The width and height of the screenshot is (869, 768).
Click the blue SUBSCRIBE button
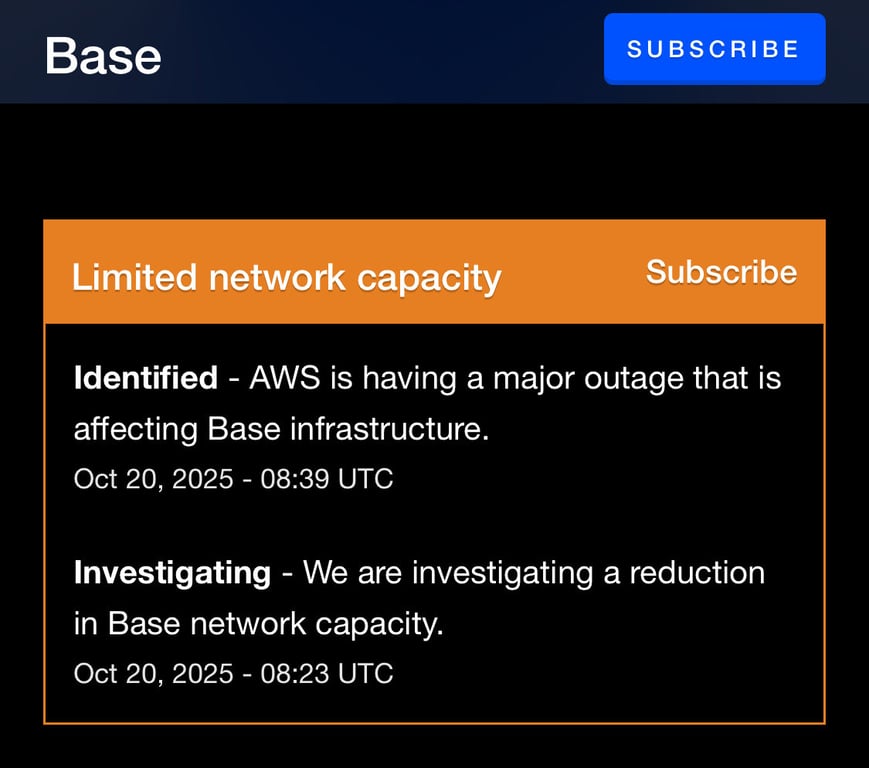tap(714, 49)
